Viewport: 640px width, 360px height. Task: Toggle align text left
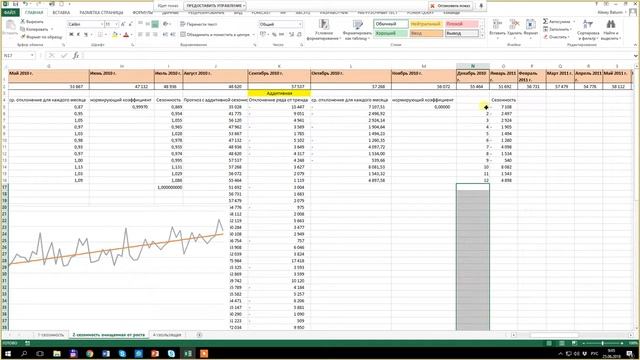tap(140, 35)
